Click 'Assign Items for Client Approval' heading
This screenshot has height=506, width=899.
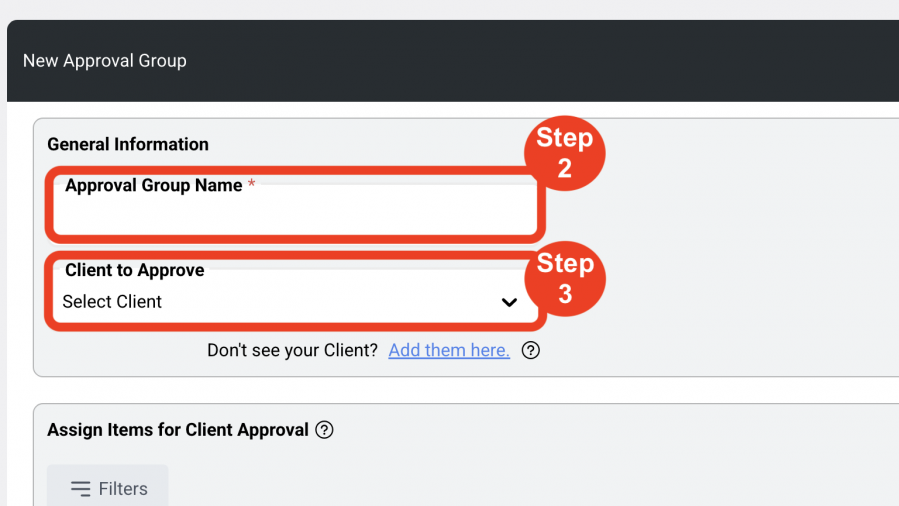coord(178,430)
